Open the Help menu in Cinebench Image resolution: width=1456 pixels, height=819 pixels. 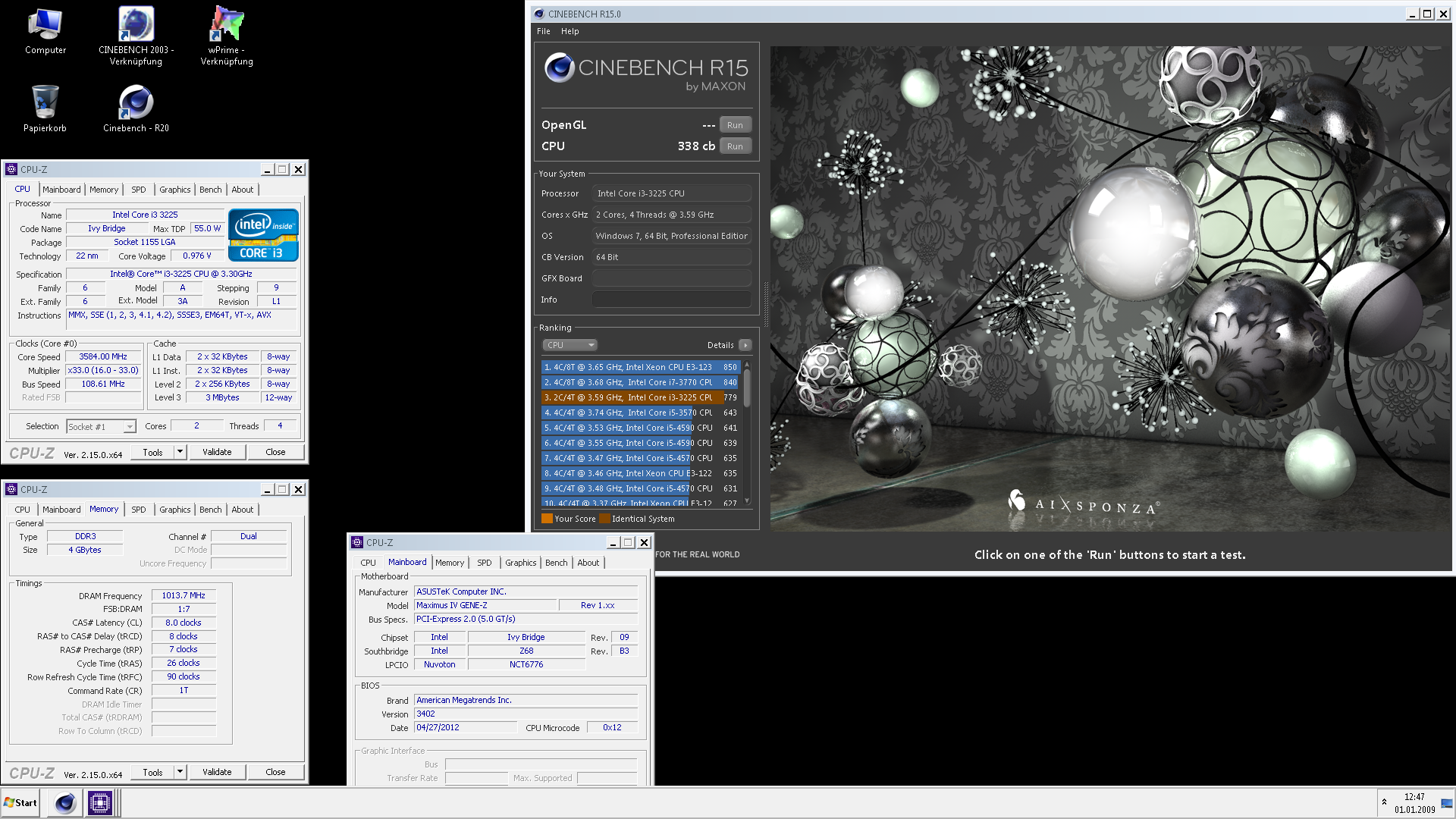pyautogui.click(x=570, y=31)
